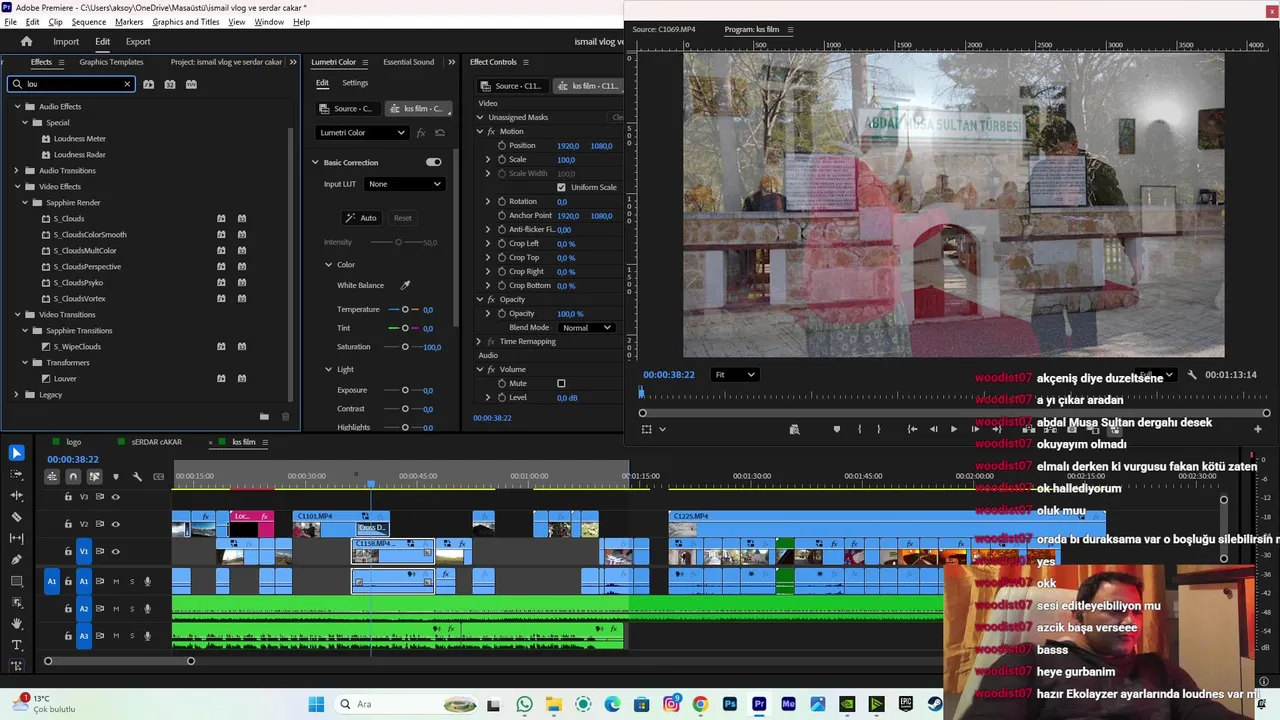Toggle visibility of track V2

[115, 524]
